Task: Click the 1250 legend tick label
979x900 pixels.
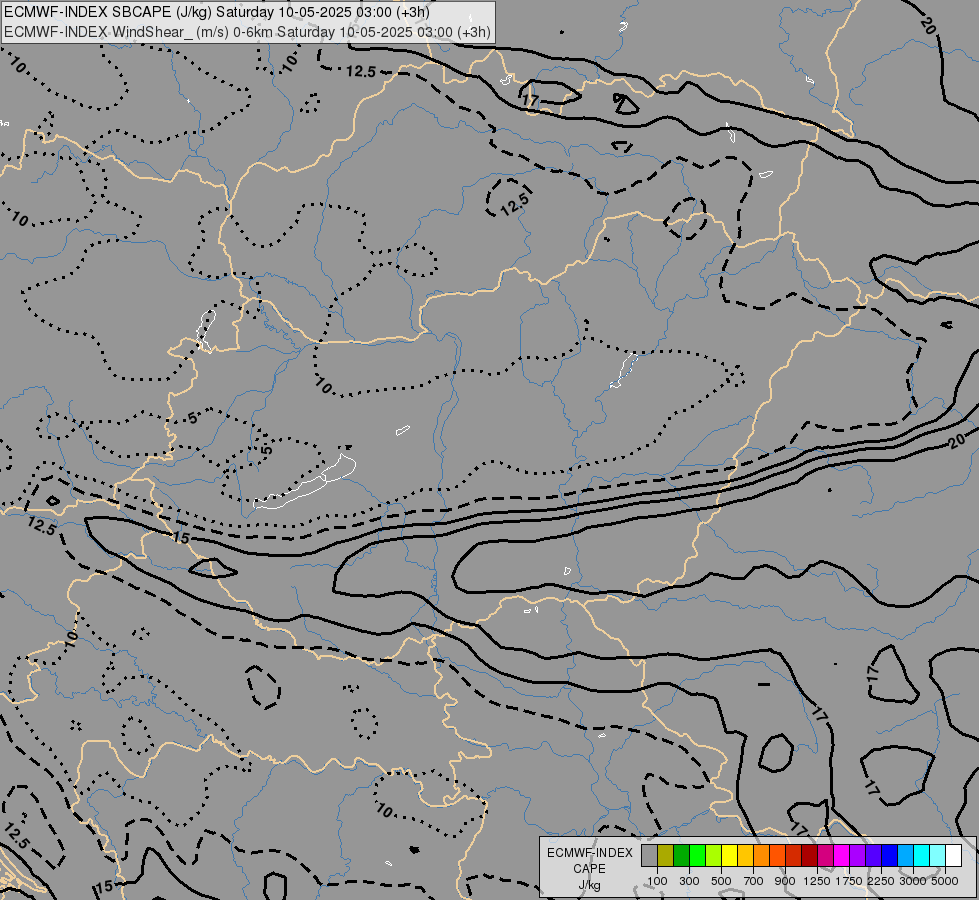Action: click(x=817, y=881)
